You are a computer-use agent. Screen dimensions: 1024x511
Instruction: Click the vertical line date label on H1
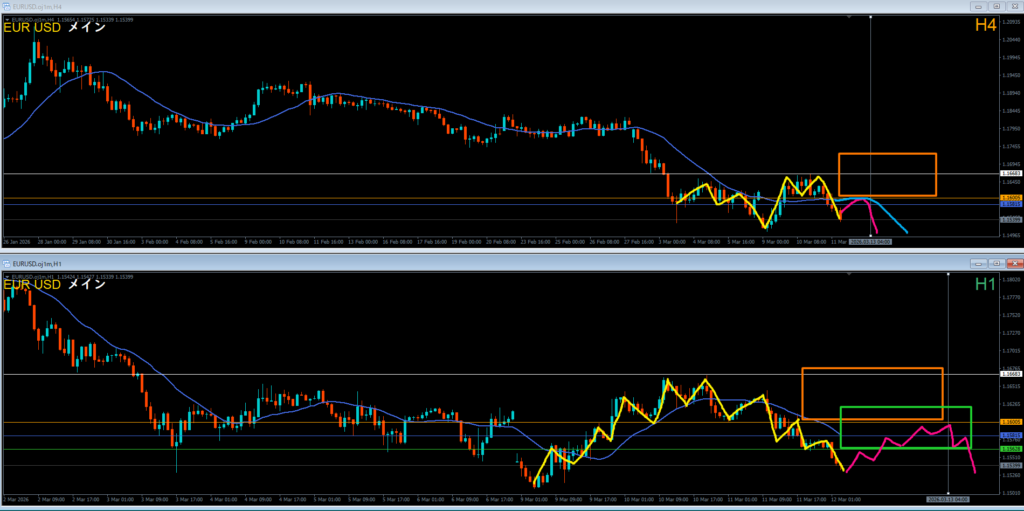(947, 497)
